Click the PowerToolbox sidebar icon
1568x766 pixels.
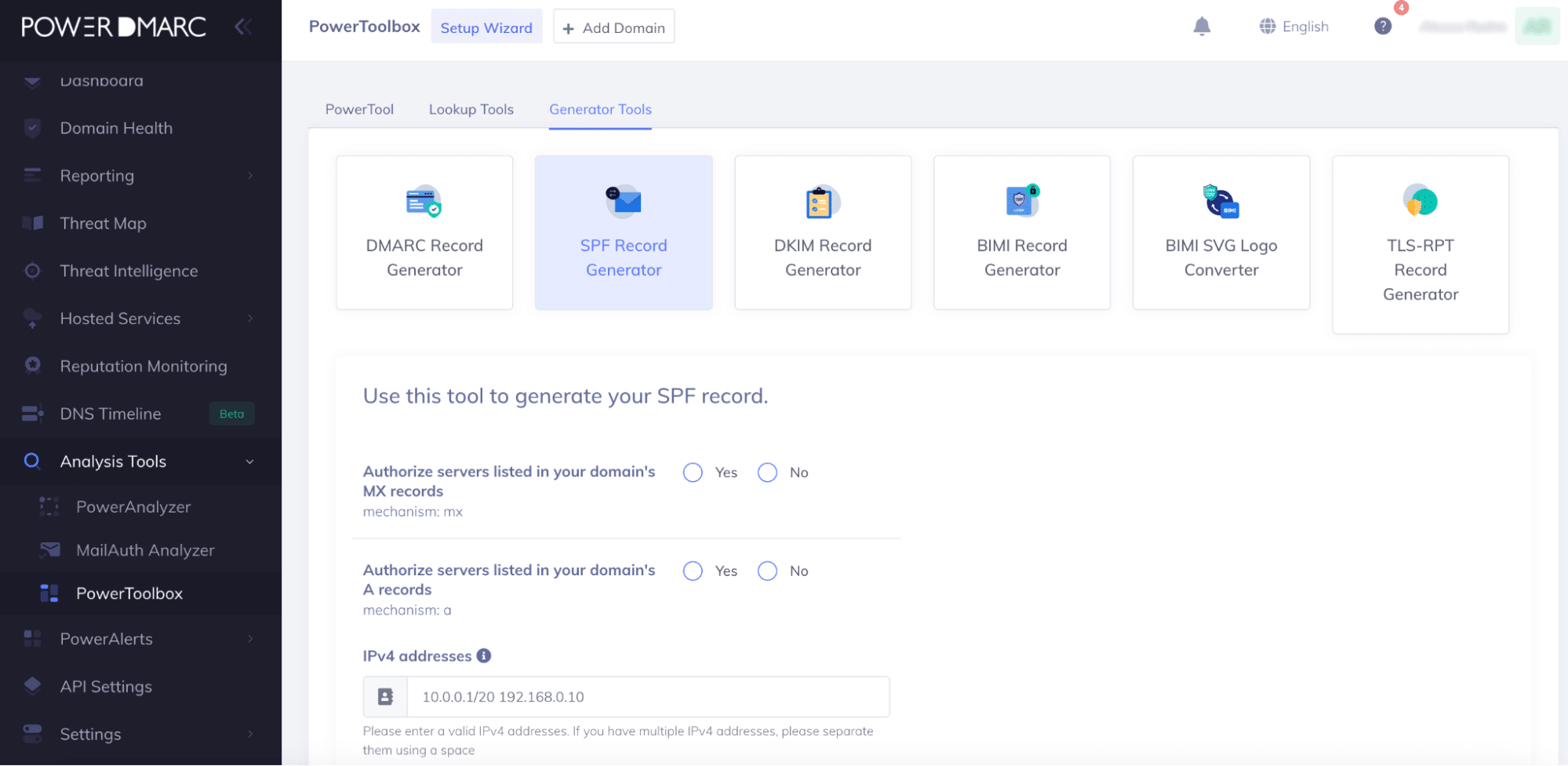49,593
